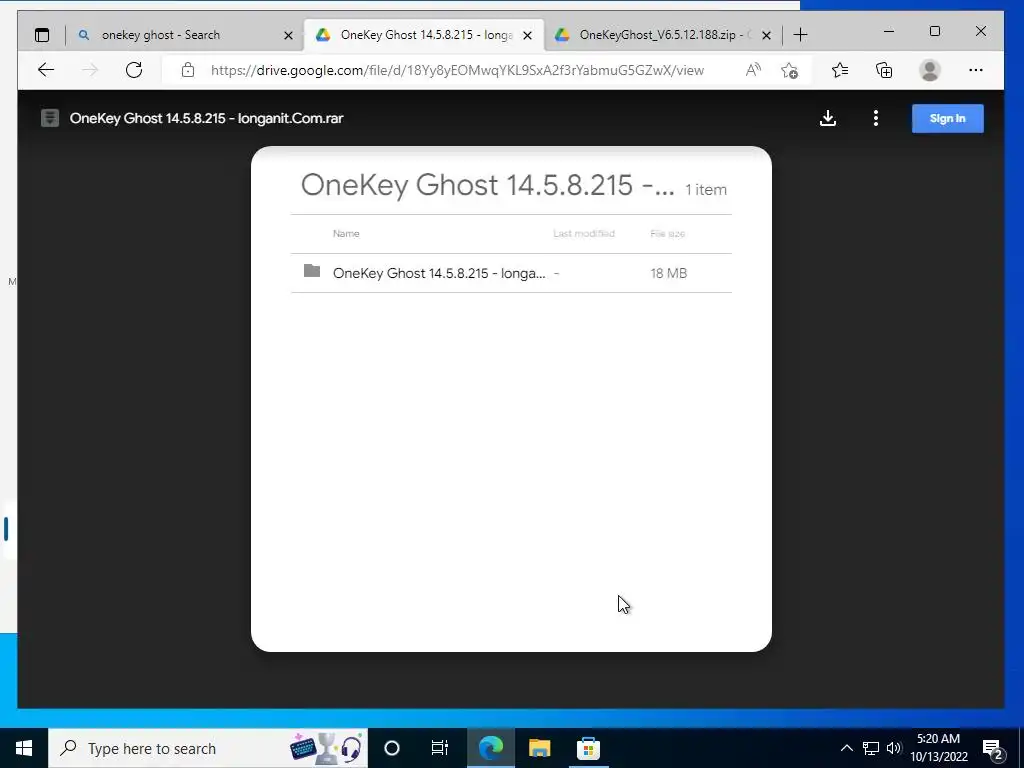Click the Name column header
Screen dimensions: 1024x768
(346, 233)
